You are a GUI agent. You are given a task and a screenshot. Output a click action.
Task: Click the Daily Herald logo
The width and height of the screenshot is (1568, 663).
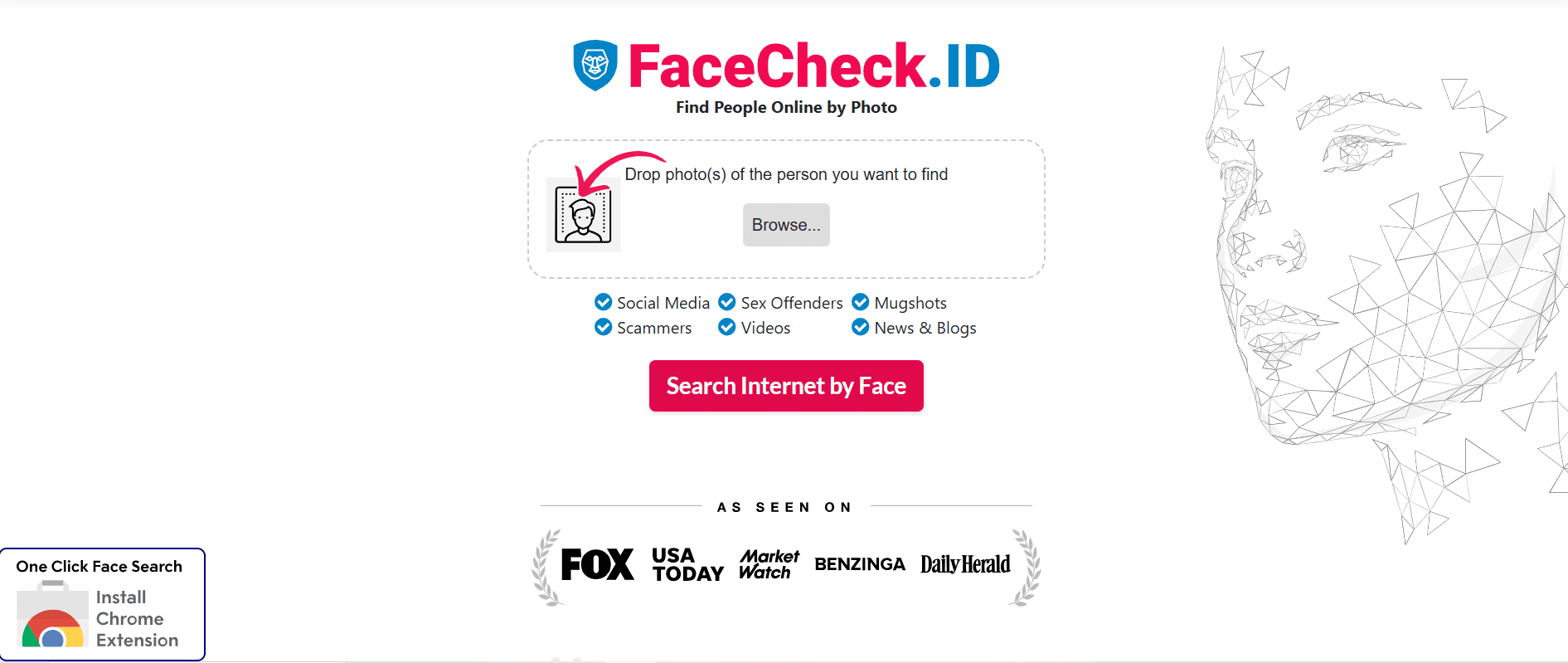point(965,563)
